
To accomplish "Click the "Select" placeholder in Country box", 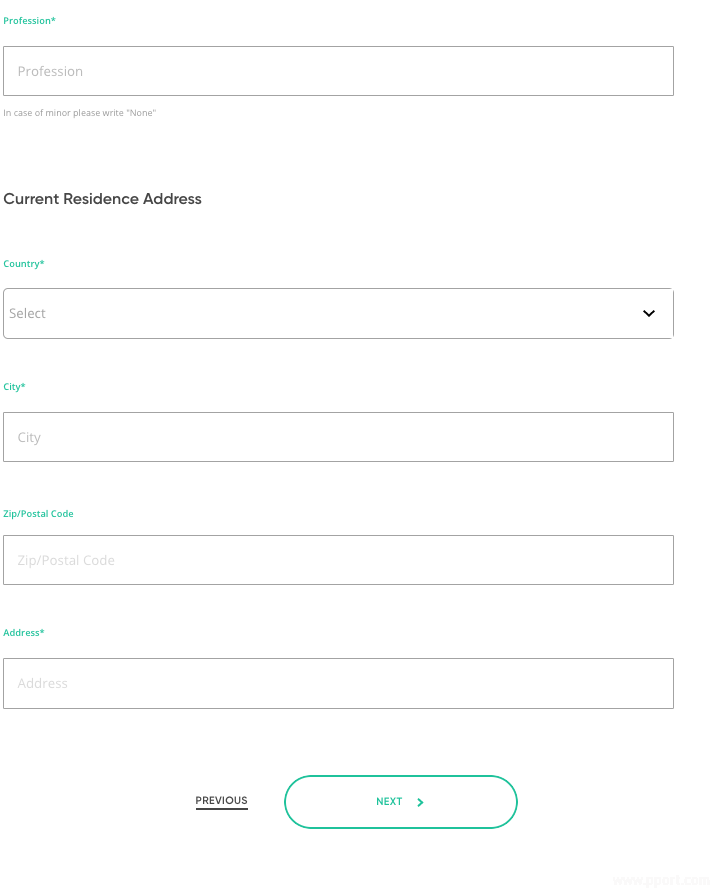I will coord(28,314).
